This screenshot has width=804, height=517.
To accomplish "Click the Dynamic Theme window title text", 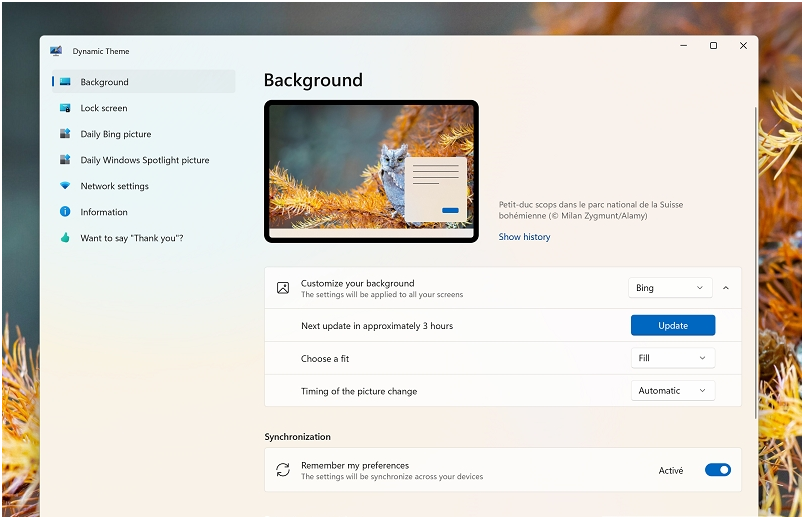I will (x=101, y=51).
